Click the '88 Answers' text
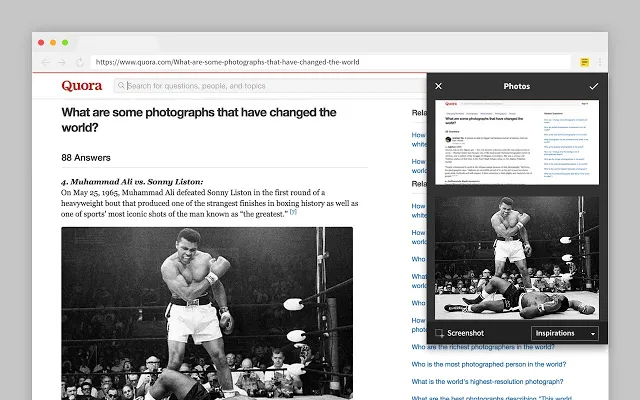This screenshot has height=400, width=640. coord(86,158)
